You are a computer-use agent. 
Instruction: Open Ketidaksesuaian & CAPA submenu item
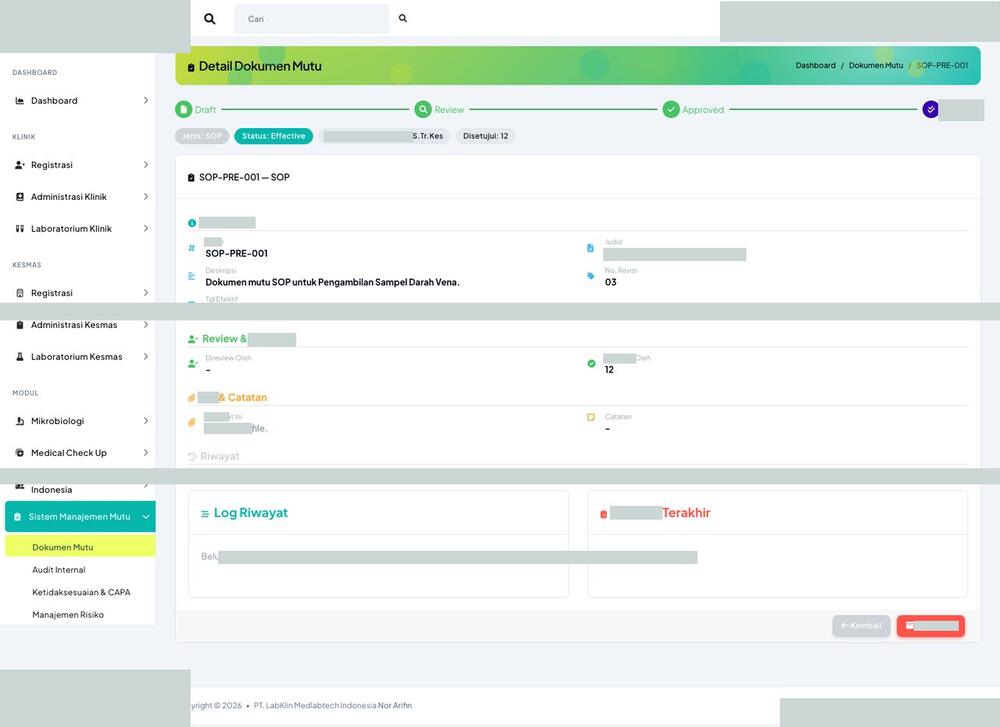click(x=81, y=592)
